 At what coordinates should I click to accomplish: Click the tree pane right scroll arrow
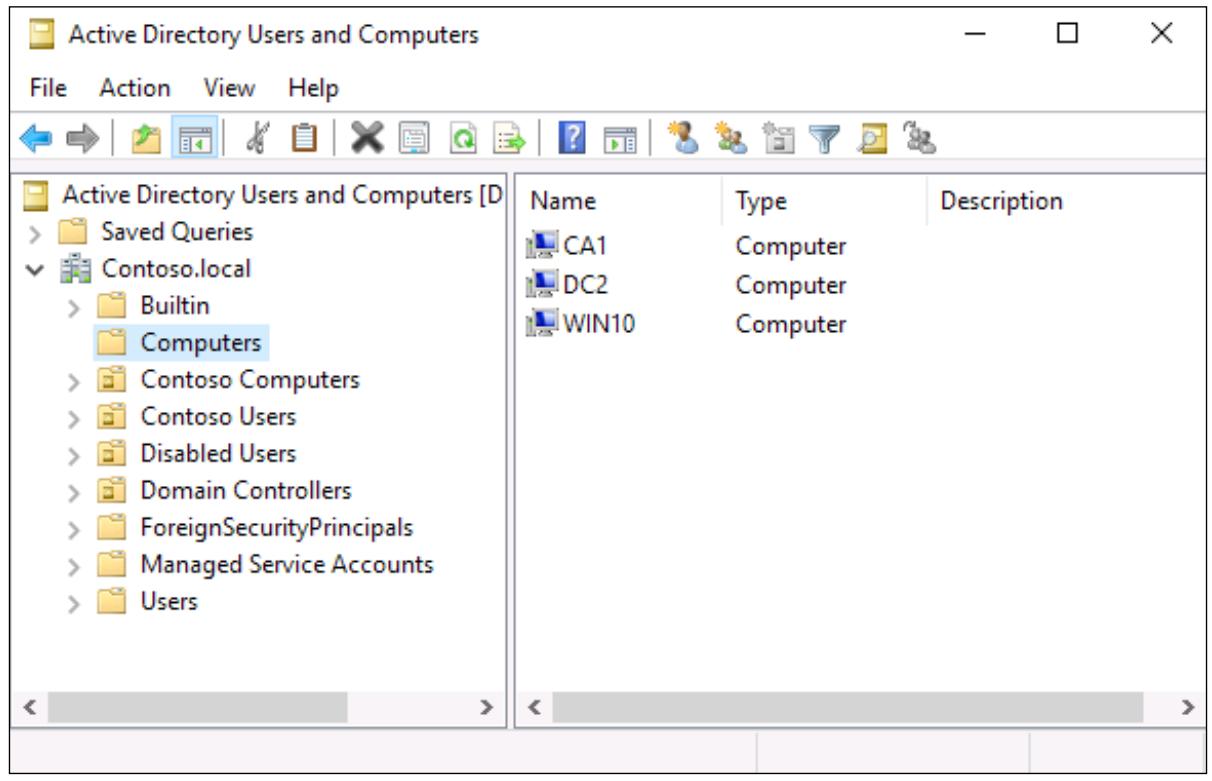487,708
